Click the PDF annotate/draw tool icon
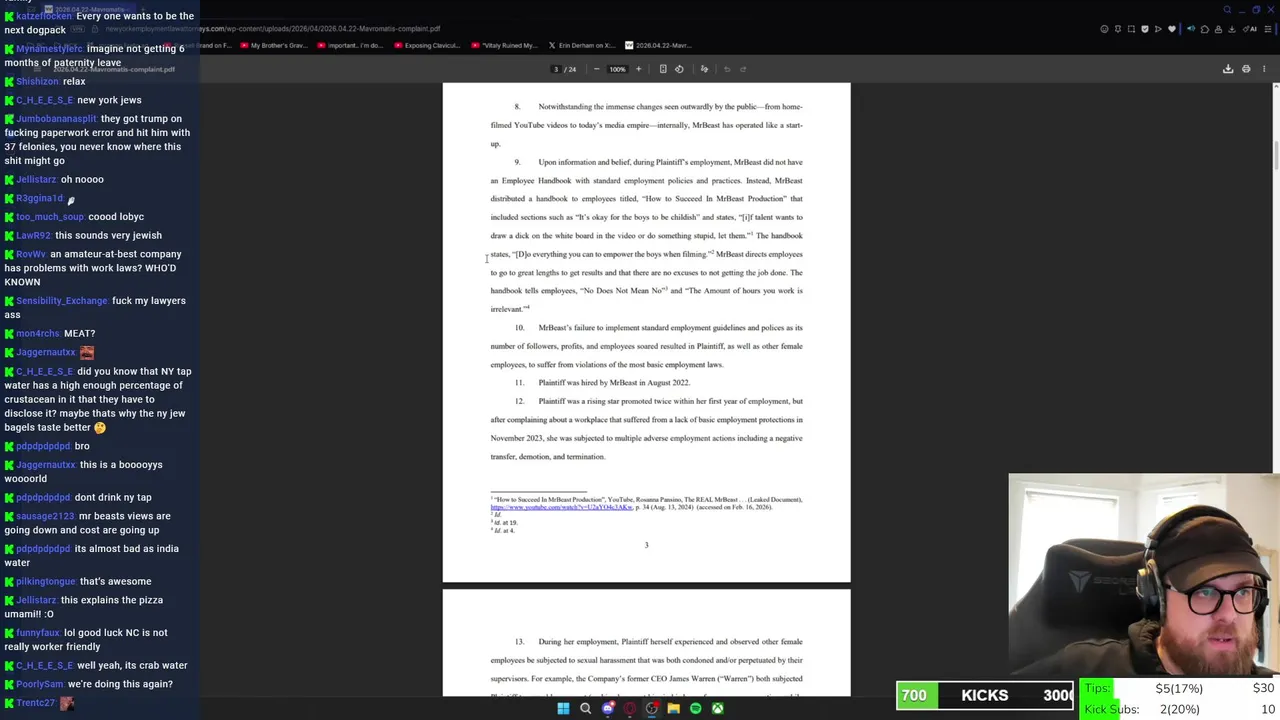The height and width of the screenshot is (720, 1280). click(704, 69)
